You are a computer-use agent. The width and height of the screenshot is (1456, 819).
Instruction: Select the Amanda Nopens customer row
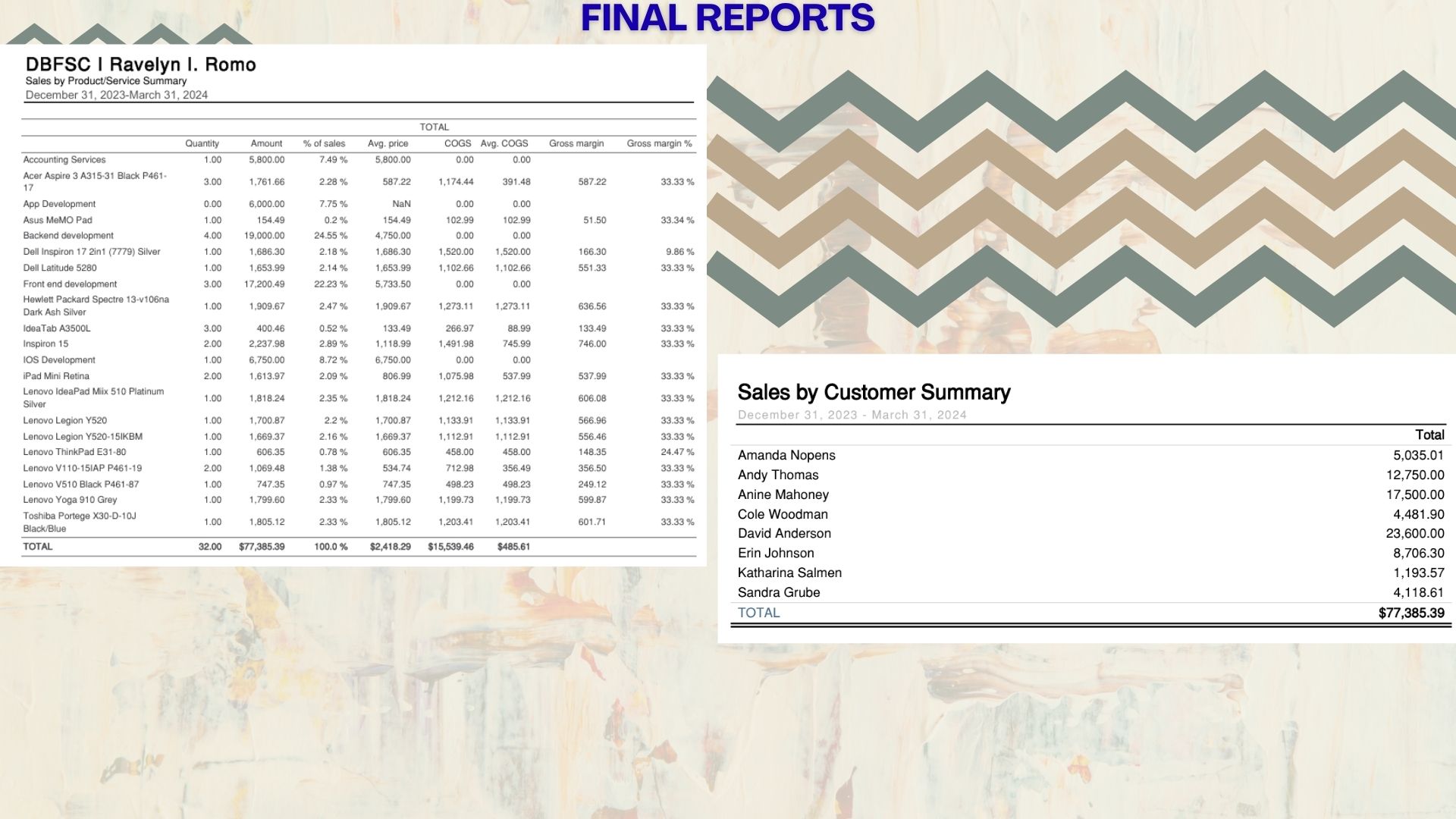(1091, 455)
